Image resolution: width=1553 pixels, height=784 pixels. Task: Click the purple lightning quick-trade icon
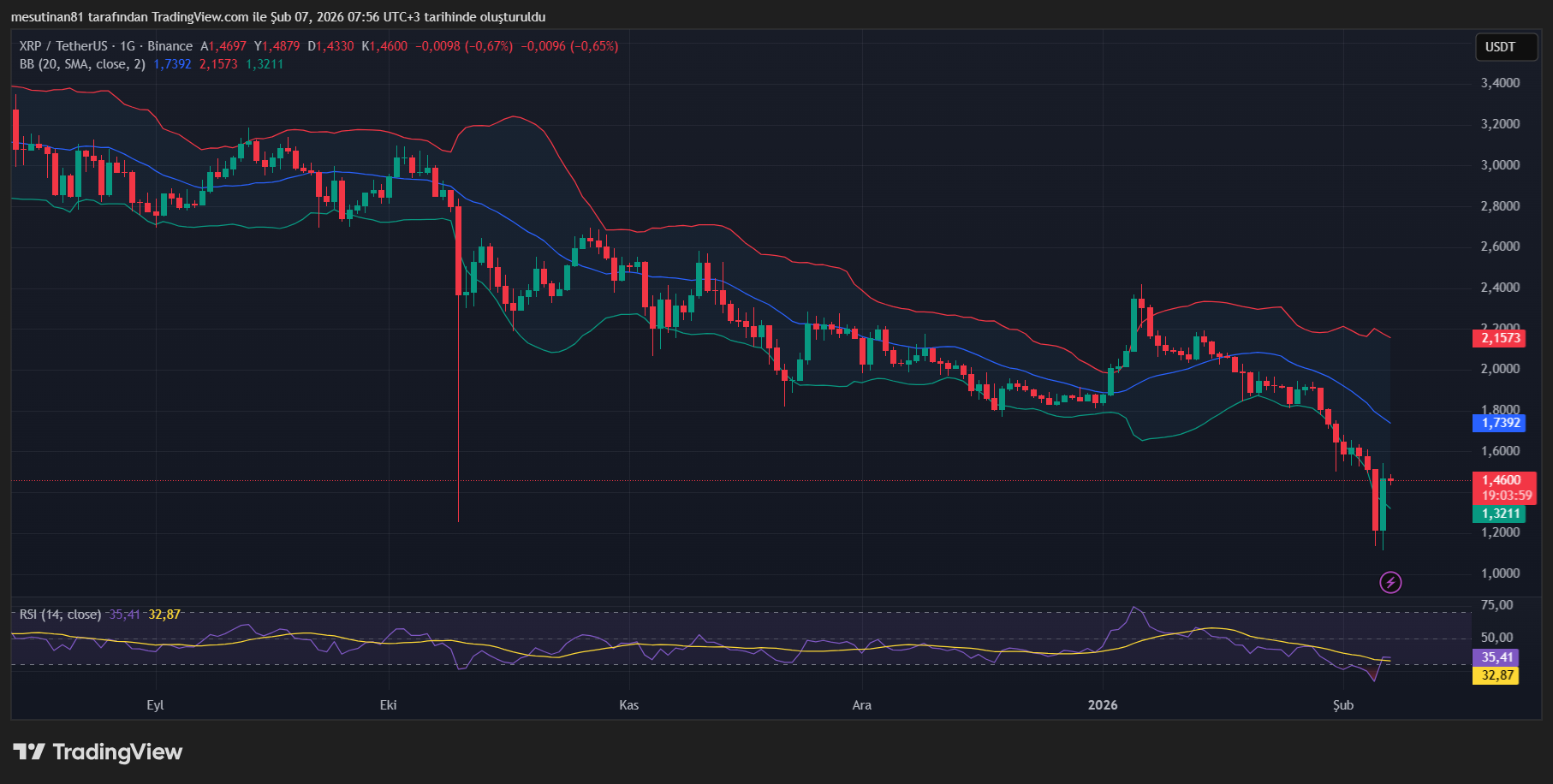click(1391, 584)
